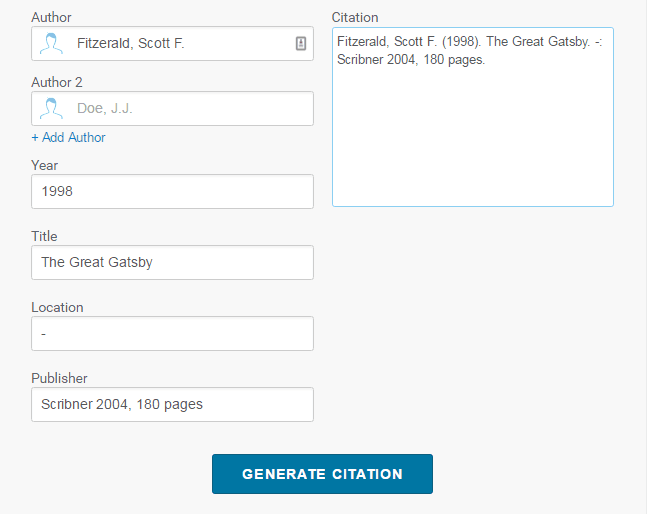The image size is (647, 514).
Task: Click the Add Author link
Action: (68, 137)
